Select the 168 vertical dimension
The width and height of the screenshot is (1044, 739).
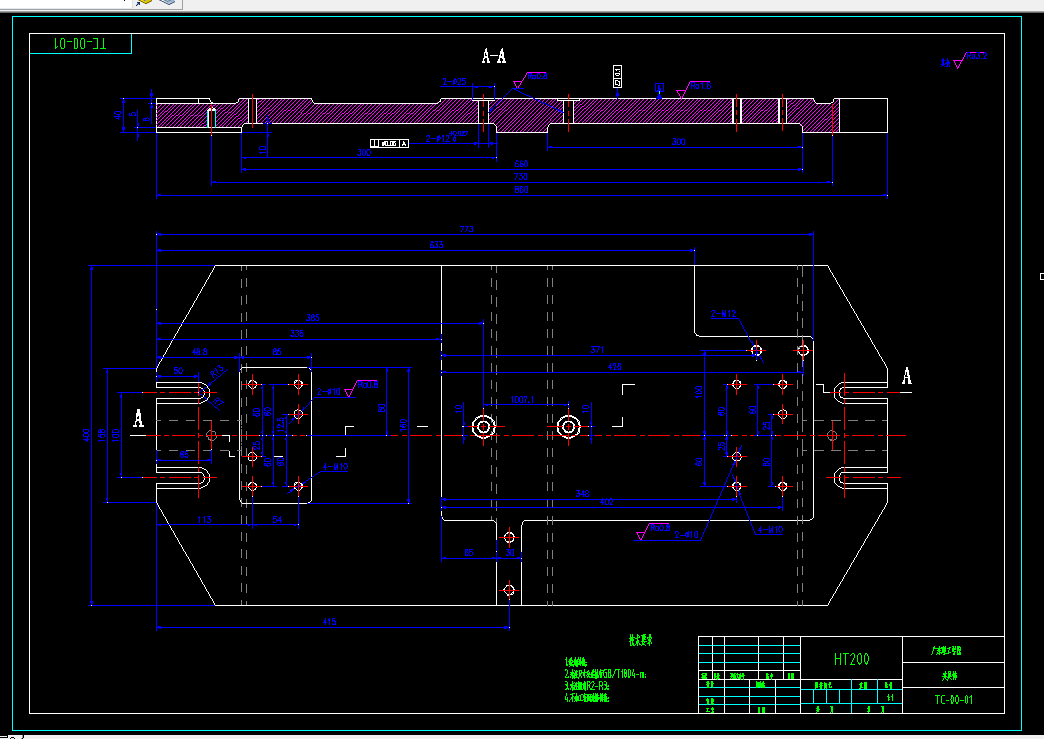tap(102, 435)
